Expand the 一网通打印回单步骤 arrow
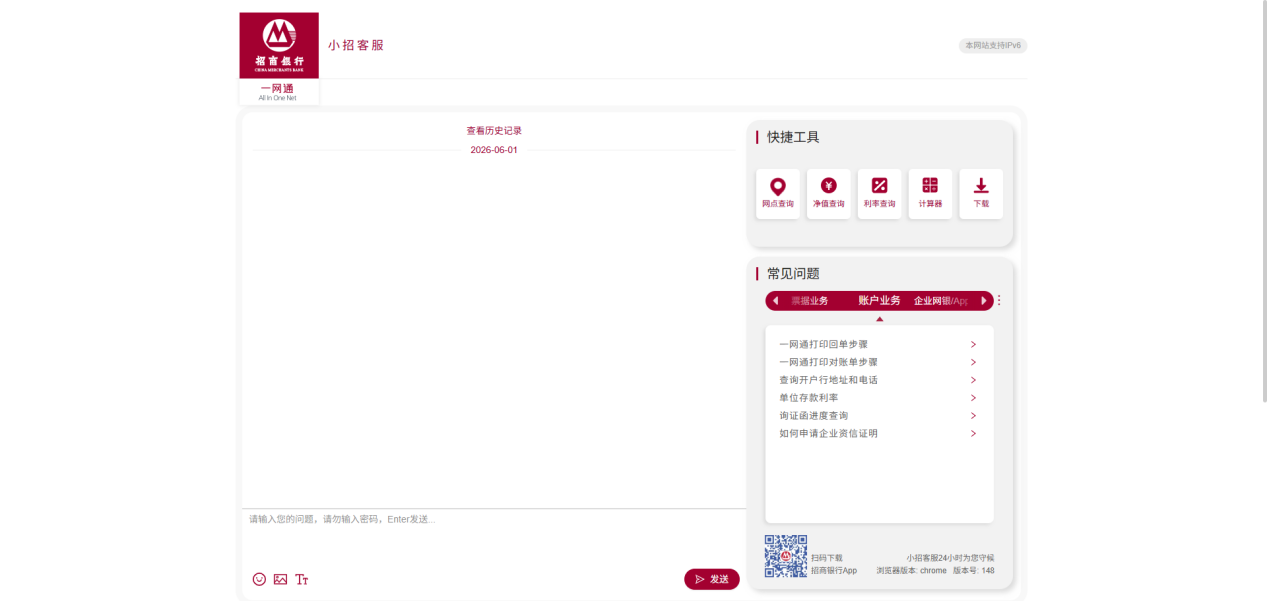Image resolution: width=1267 pixels, height=601 pixels. [973, 344]
